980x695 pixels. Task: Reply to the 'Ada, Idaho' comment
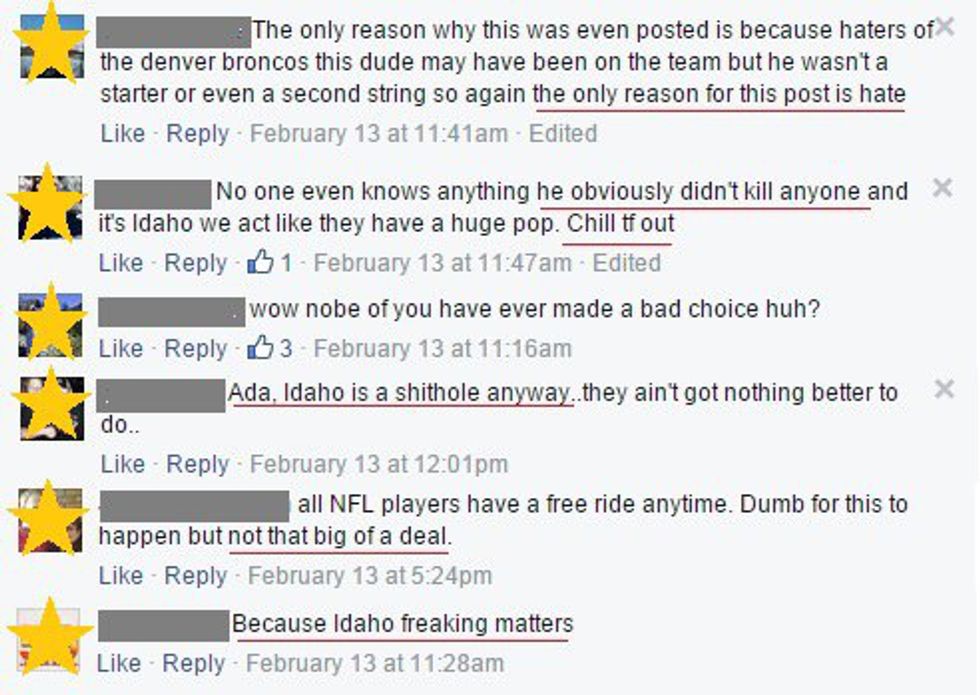197,464
